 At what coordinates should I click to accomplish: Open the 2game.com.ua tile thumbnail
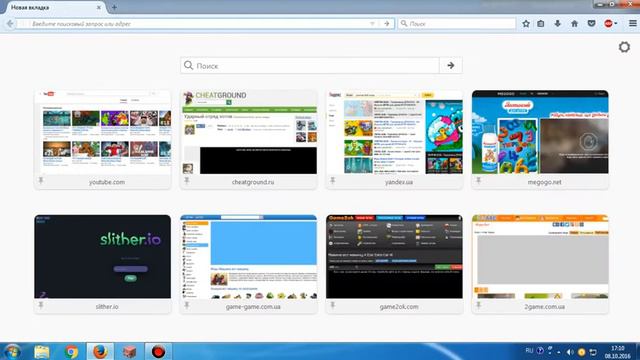(540, 257)
